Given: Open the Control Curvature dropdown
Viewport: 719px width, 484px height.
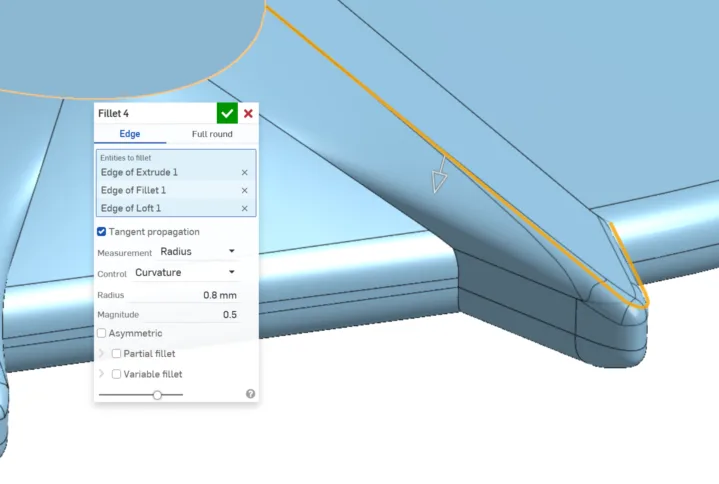Looking at the screenshot, I should pos(185,272).
